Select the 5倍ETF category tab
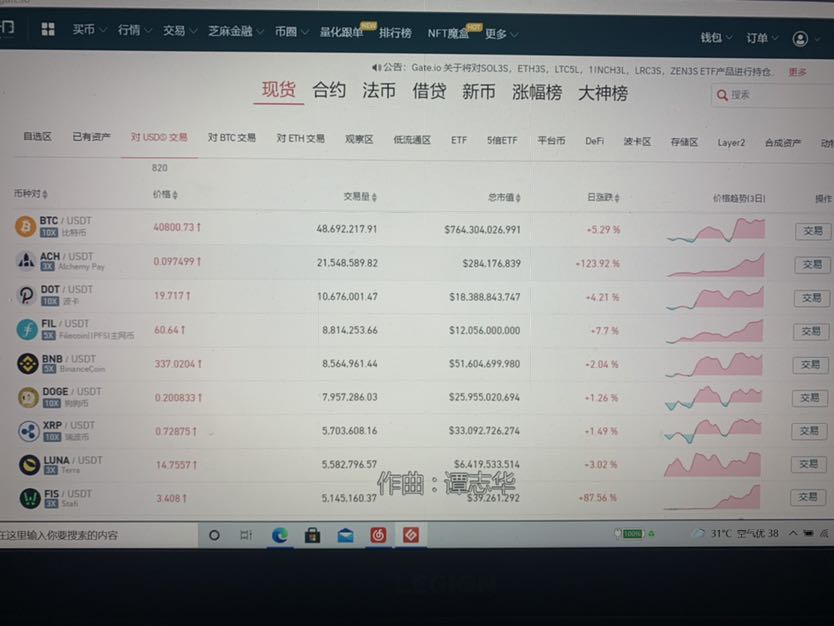Image resolution: width=834 pixels, height=626 pixels. (x=502, y=140)
